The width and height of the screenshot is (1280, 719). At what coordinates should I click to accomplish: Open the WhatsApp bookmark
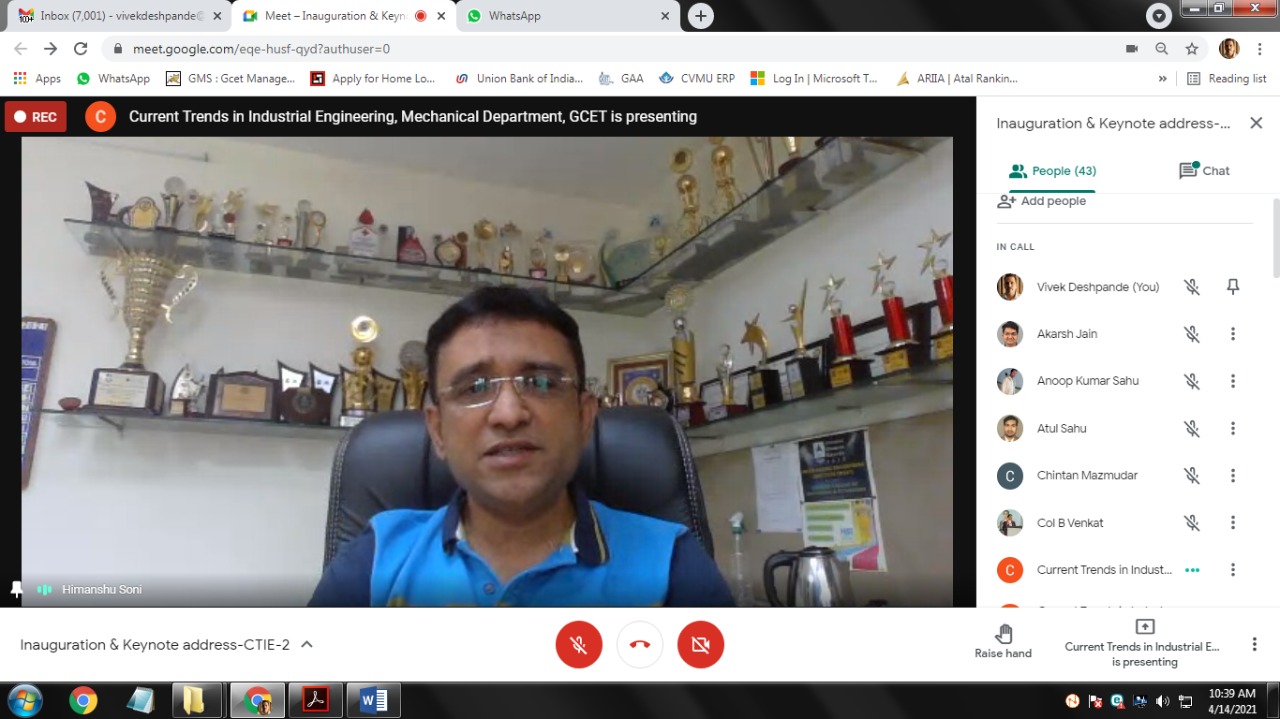113,78
